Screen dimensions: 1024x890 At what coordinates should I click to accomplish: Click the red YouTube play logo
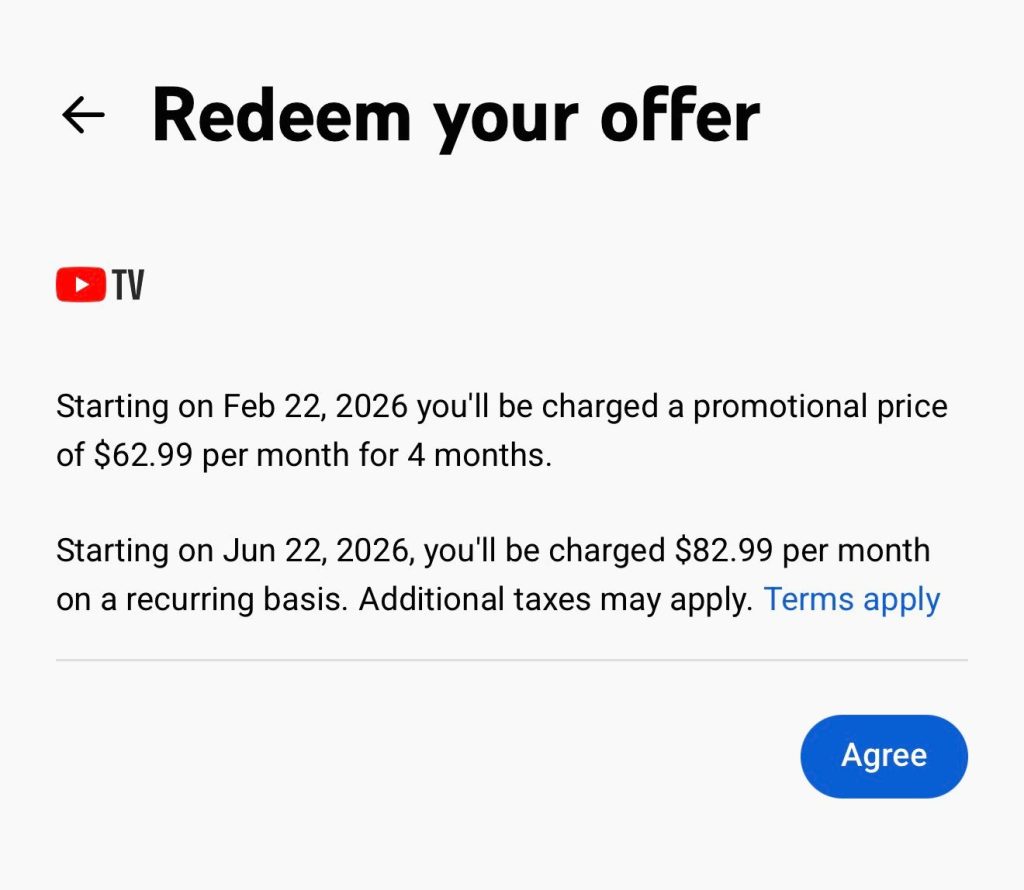(x=81, y=286)
